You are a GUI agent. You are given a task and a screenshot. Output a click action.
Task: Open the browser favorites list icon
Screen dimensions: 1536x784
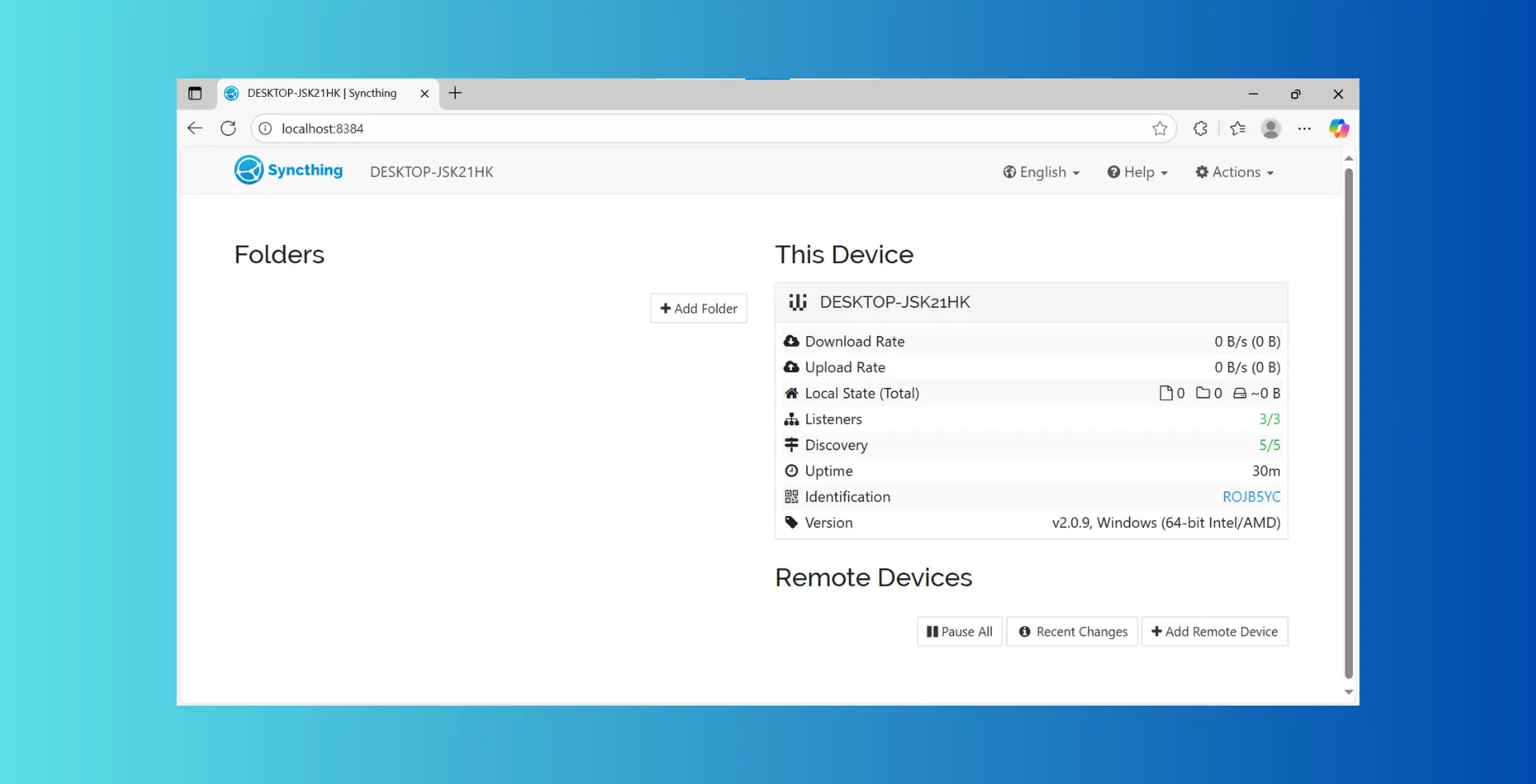(x=1238, y=129)
